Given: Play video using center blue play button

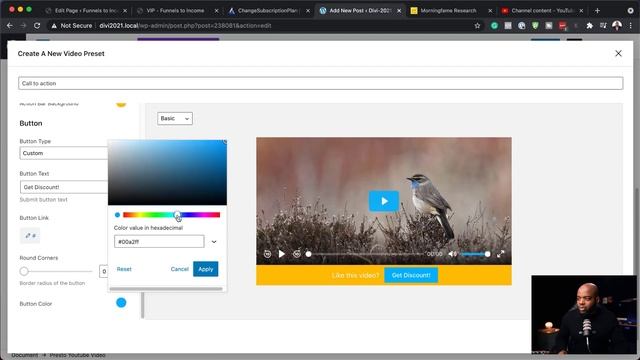Looking at the screenshot, I should [384, 201].
